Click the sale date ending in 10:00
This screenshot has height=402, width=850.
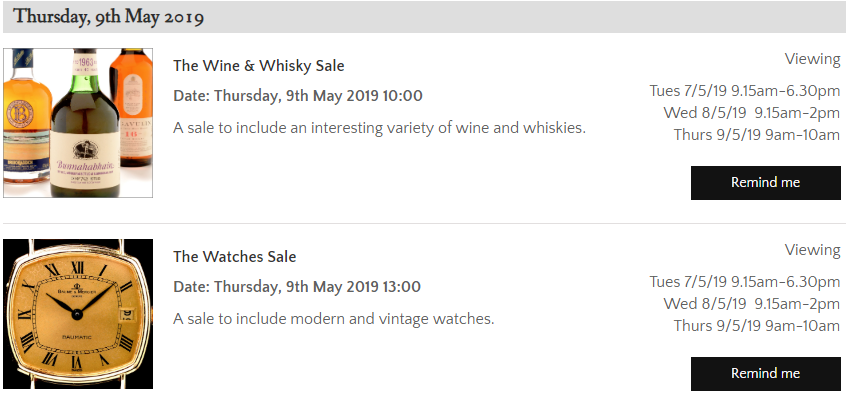pos(297,96)
